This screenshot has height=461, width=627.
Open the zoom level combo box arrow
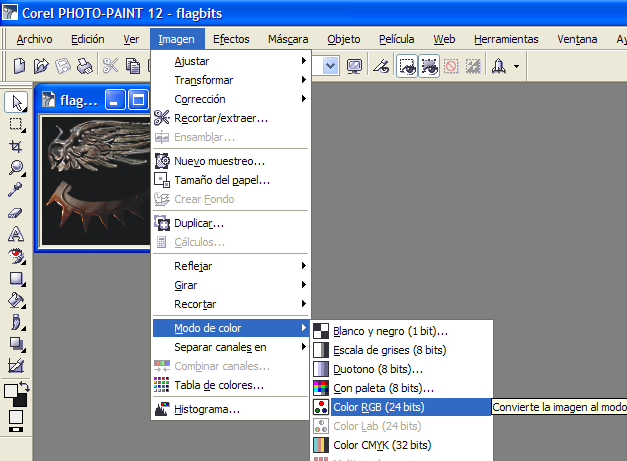tap(330, 66)
